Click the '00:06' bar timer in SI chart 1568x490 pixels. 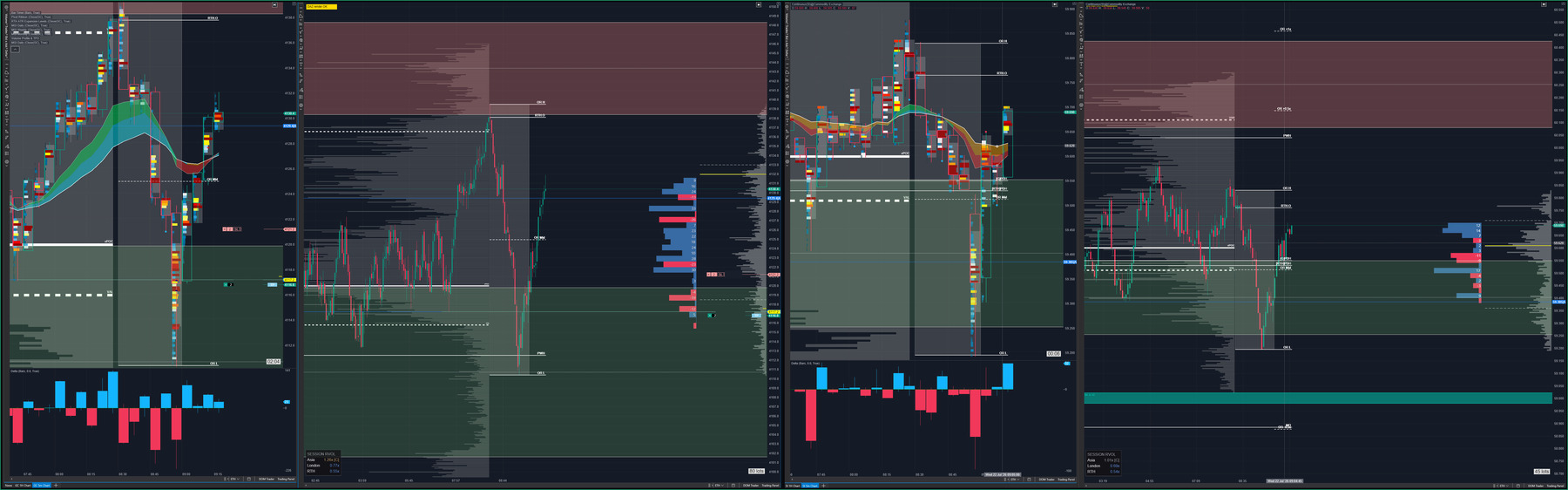point(1053,353)
